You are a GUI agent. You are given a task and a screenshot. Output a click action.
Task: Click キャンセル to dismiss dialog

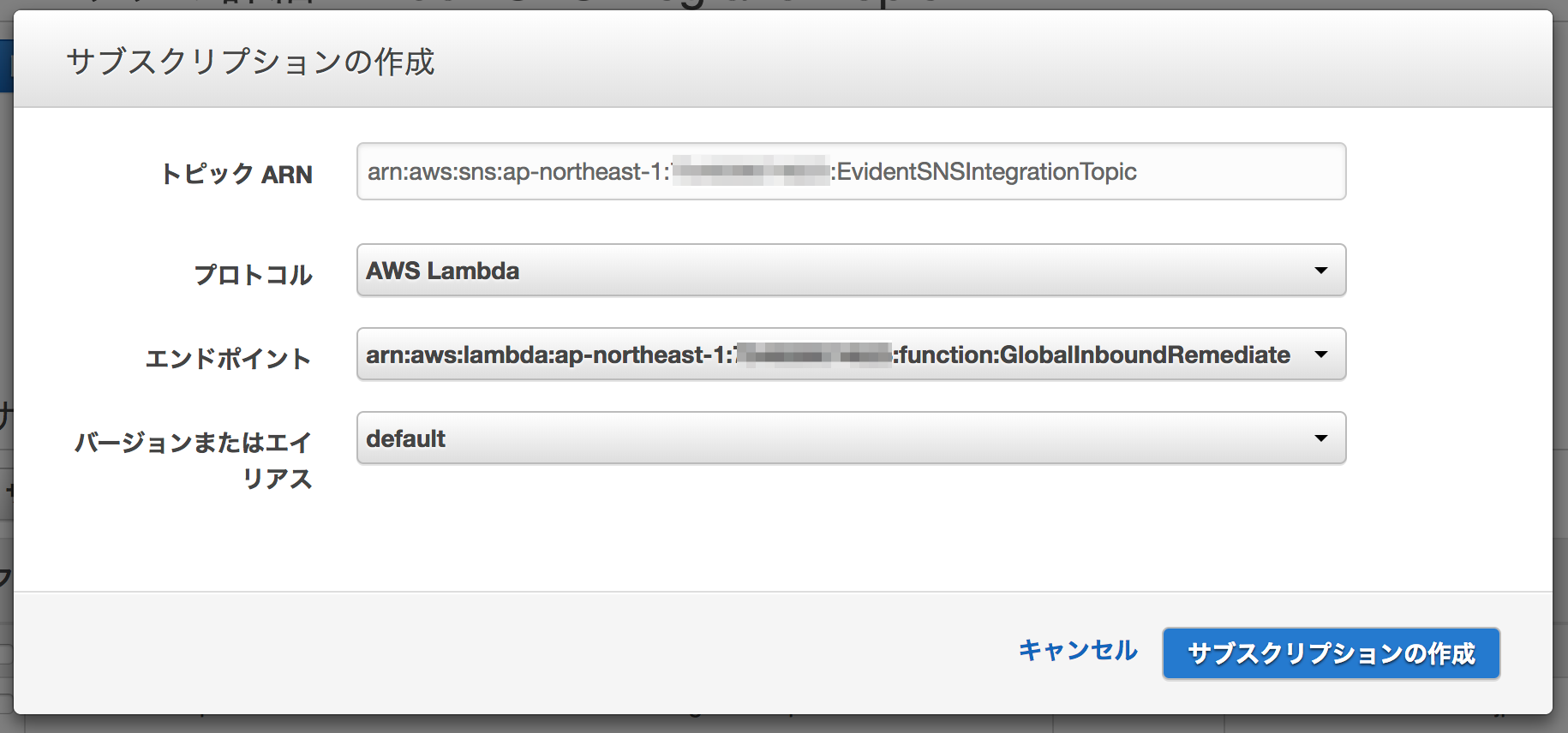click(1078, 652)
